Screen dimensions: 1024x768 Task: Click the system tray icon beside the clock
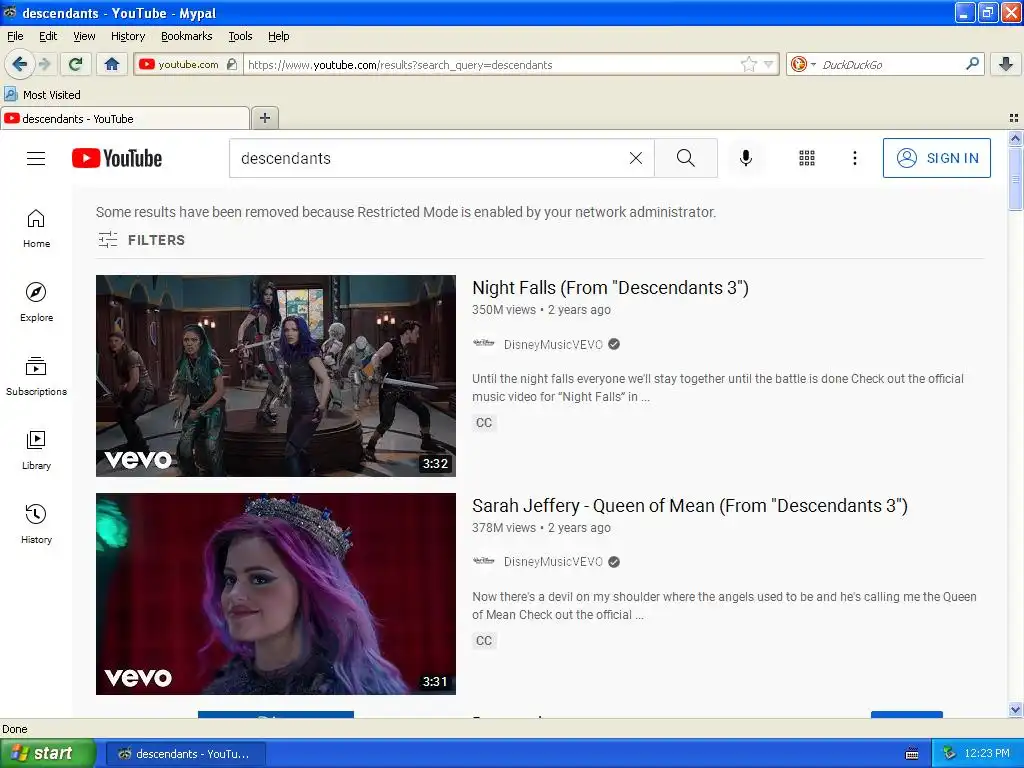coord(949,754)
